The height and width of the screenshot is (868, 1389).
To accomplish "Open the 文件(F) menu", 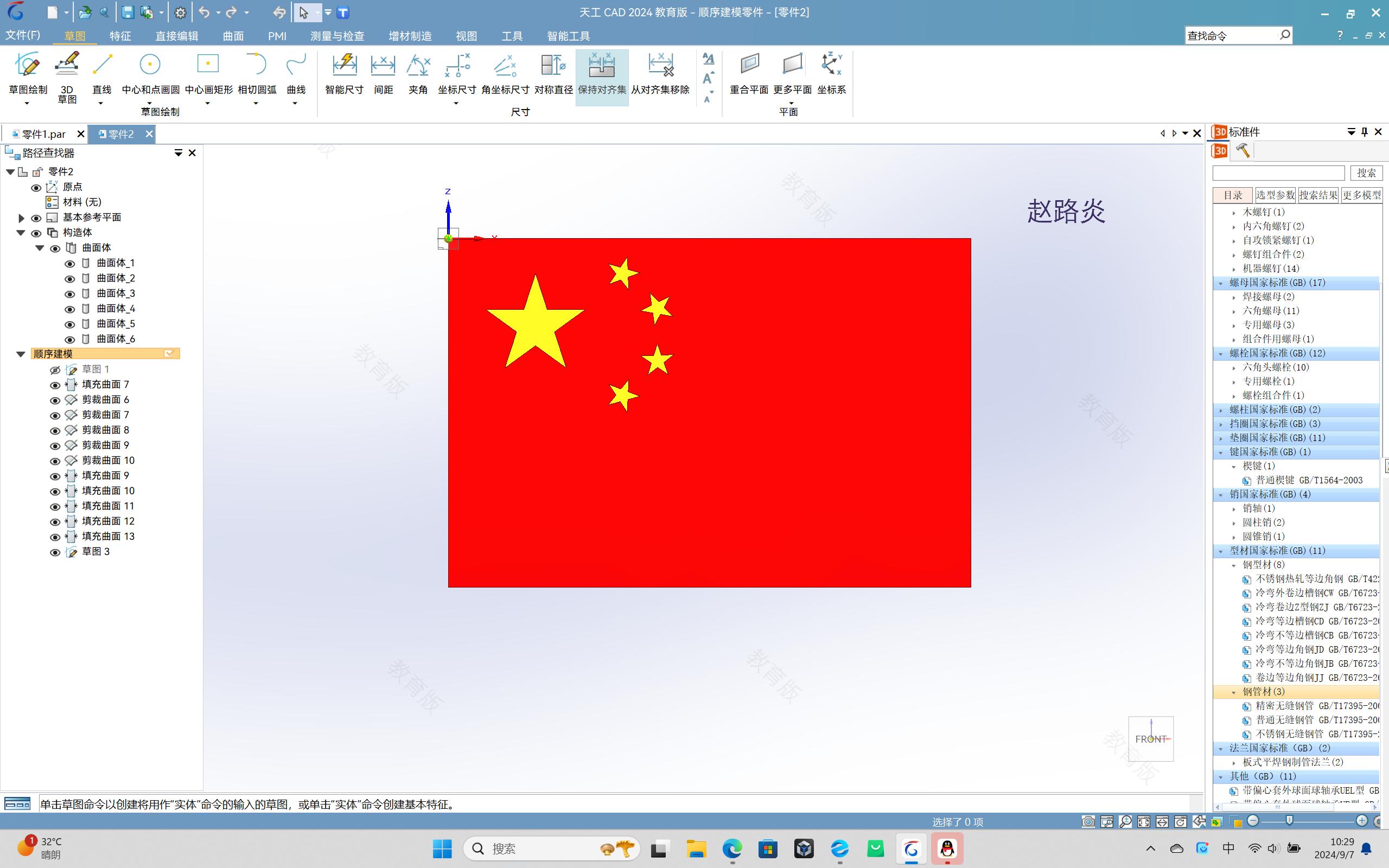I will 23,35.
